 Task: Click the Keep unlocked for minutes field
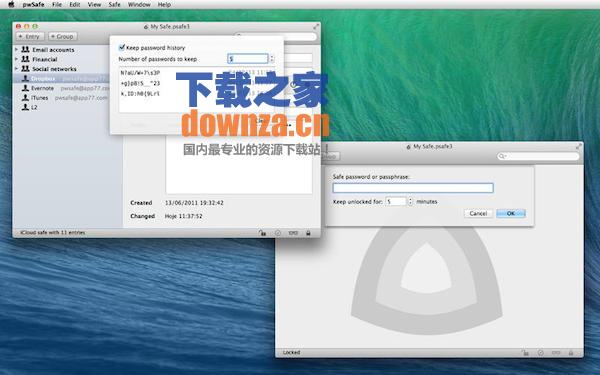click(x=396, y=201)
